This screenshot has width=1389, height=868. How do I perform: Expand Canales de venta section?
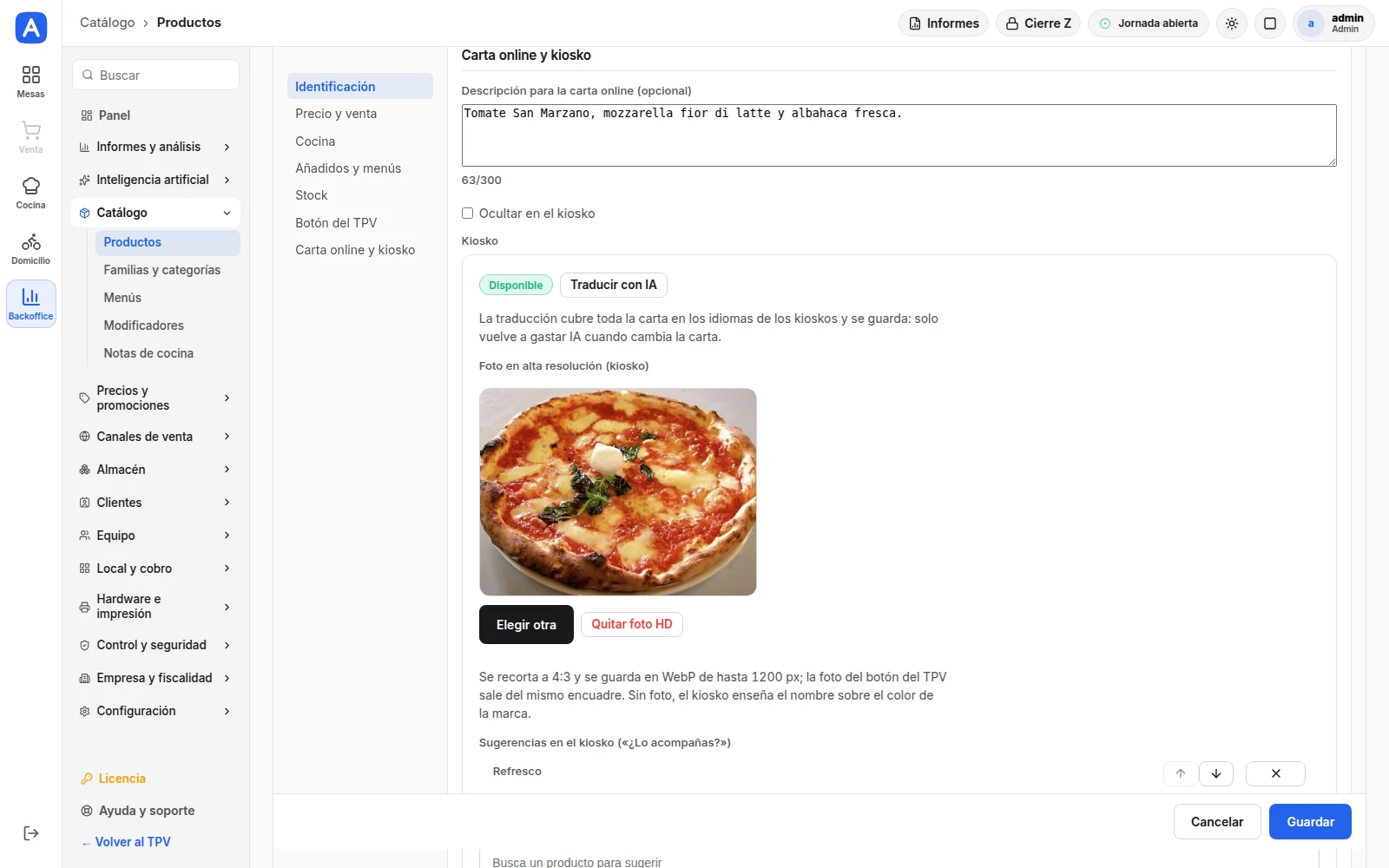click(x=155, y=437)
